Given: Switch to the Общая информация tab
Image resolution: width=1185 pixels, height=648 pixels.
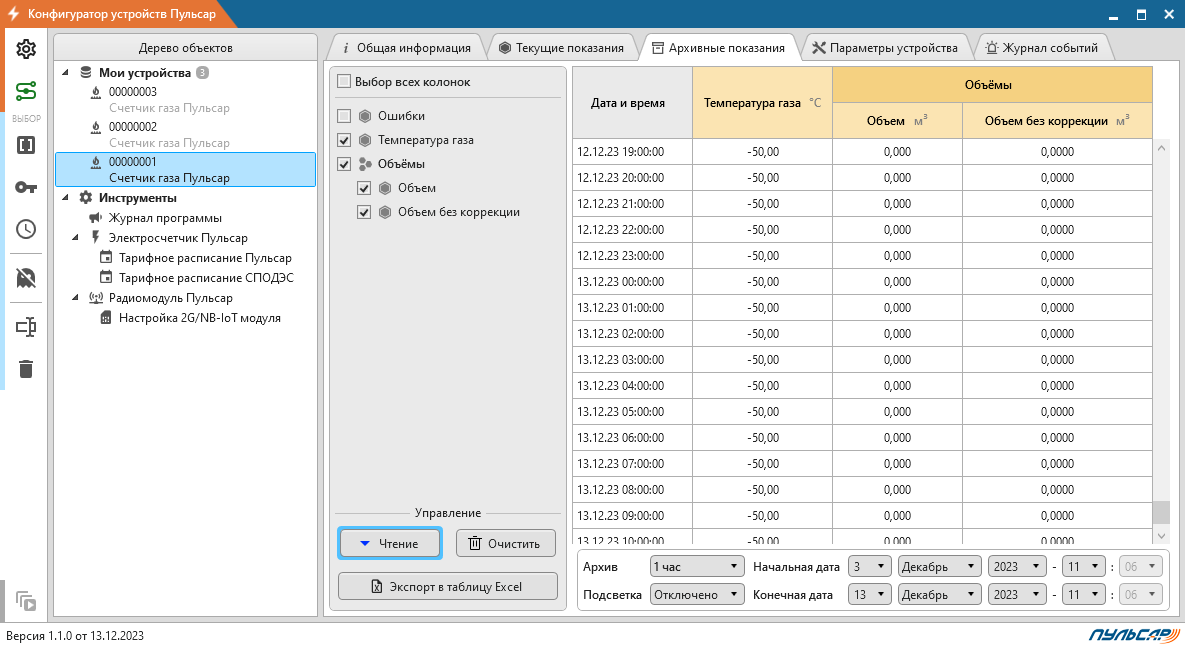Looking at the screenshot, I should coord(407,48).
